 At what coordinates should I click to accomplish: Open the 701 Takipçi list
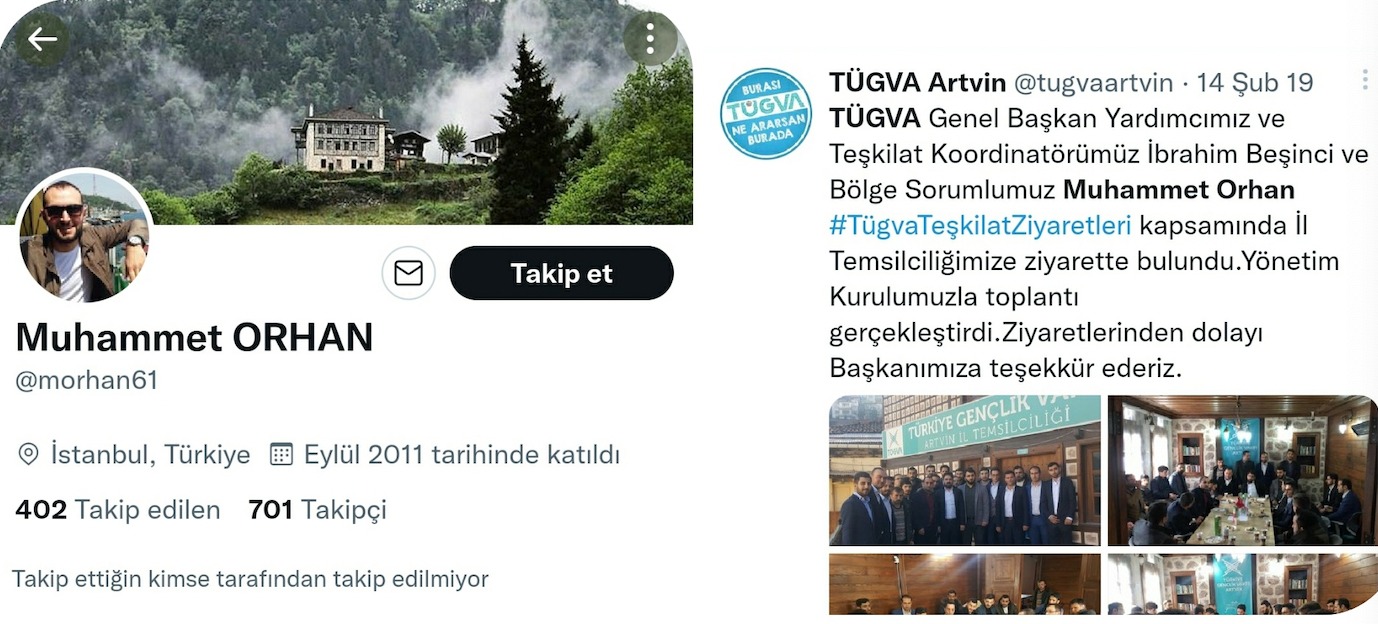(x=318, y=510)
